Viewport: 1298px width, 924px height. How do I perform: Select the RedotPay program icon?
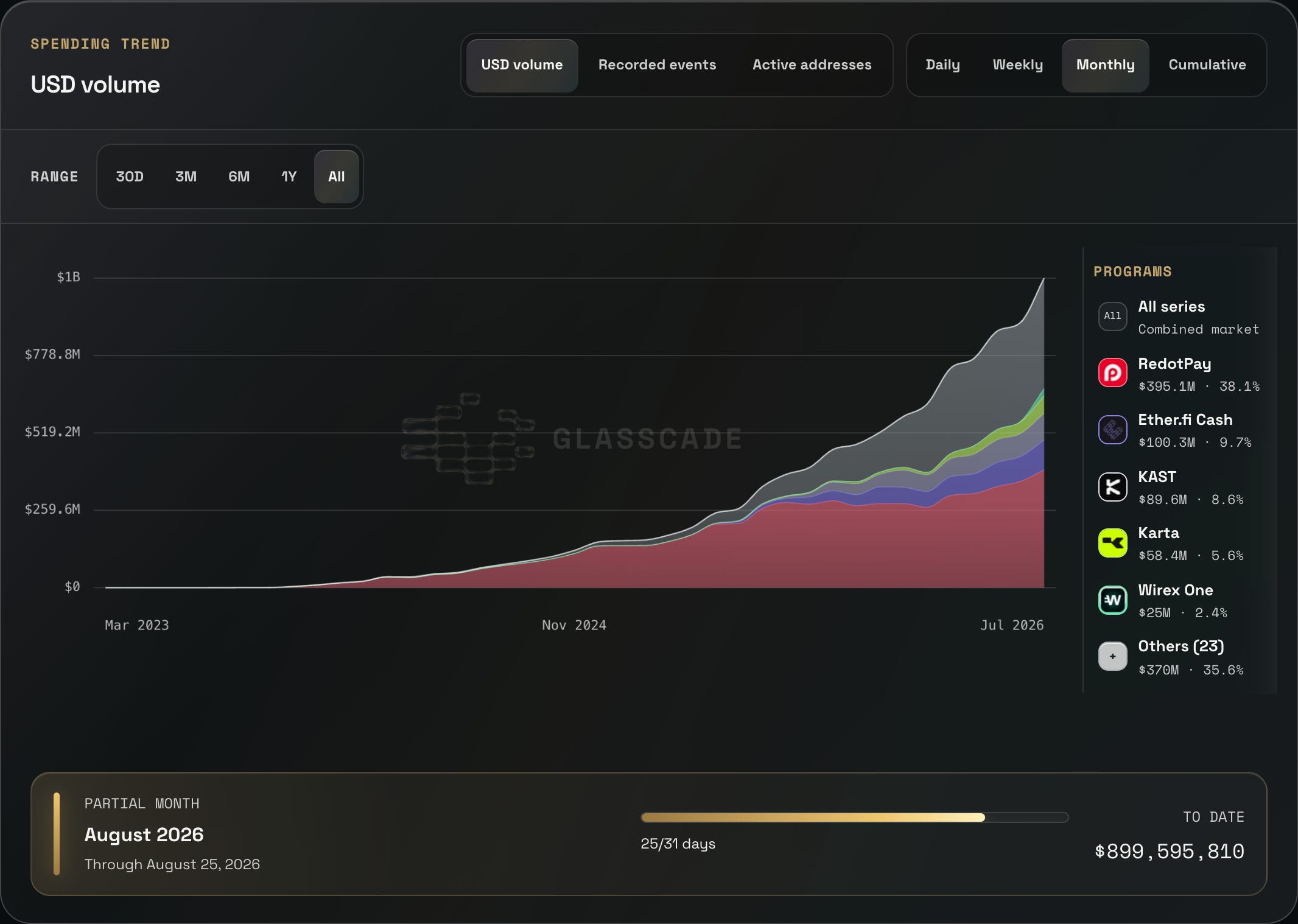pyautogui.click(x=1112, y=373)
